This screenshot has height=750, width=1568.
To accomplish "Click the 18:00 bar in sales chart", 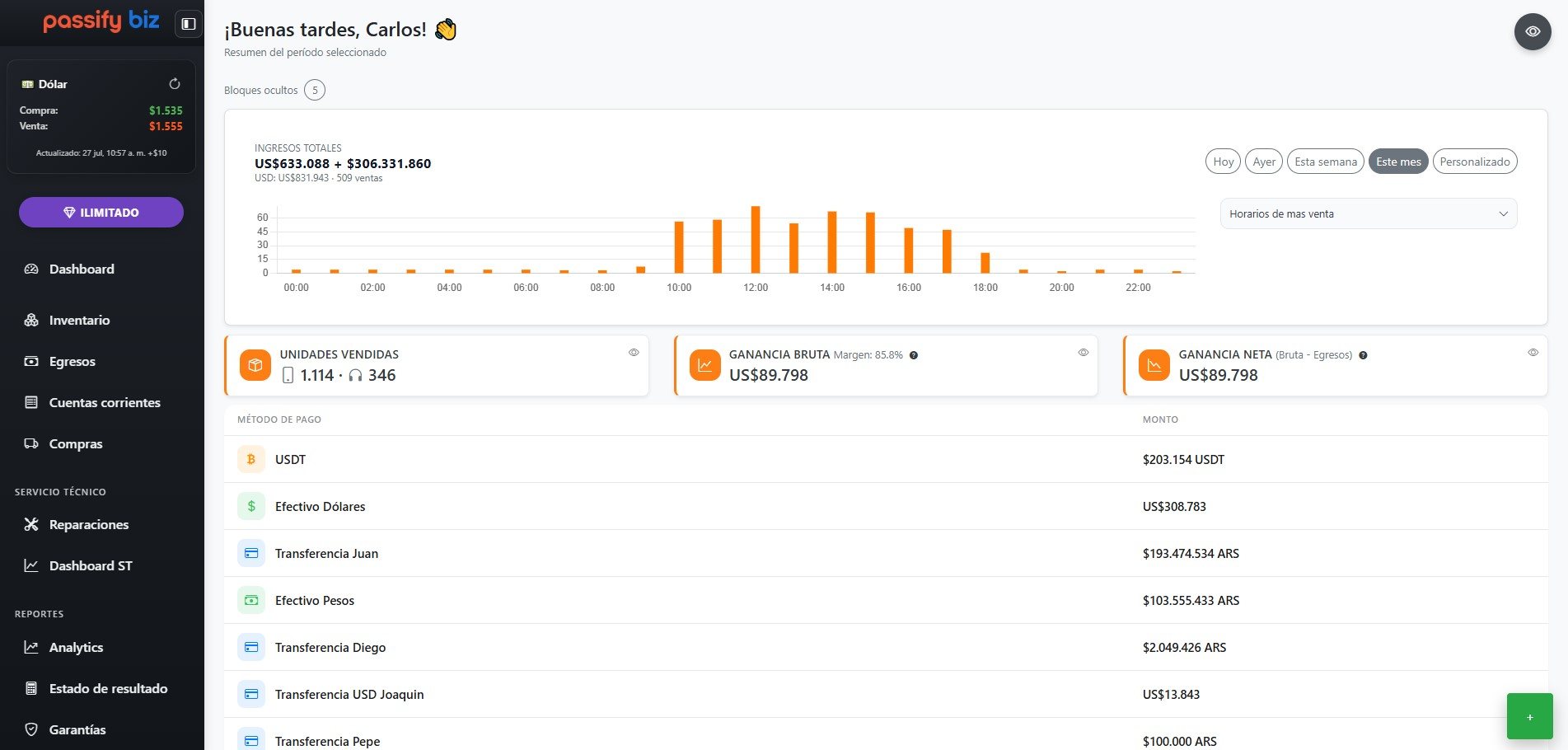I will [x=985, y=263].
